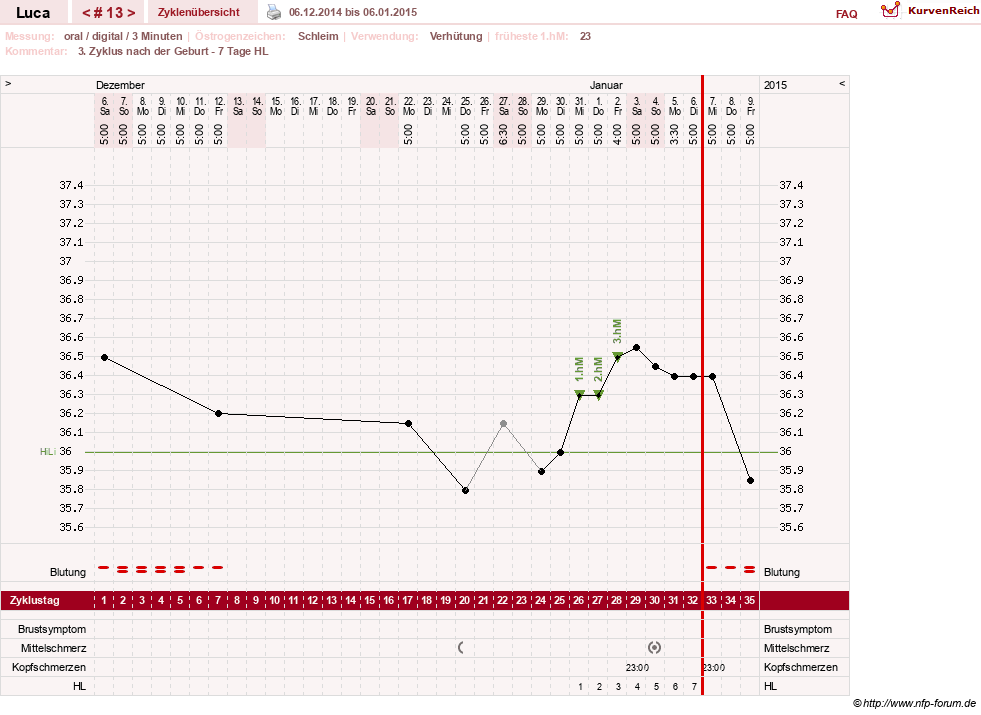Select the temperature point on cycle day 17
The width and height of the screenshot is (981, 715).
[x=409, y=423]
